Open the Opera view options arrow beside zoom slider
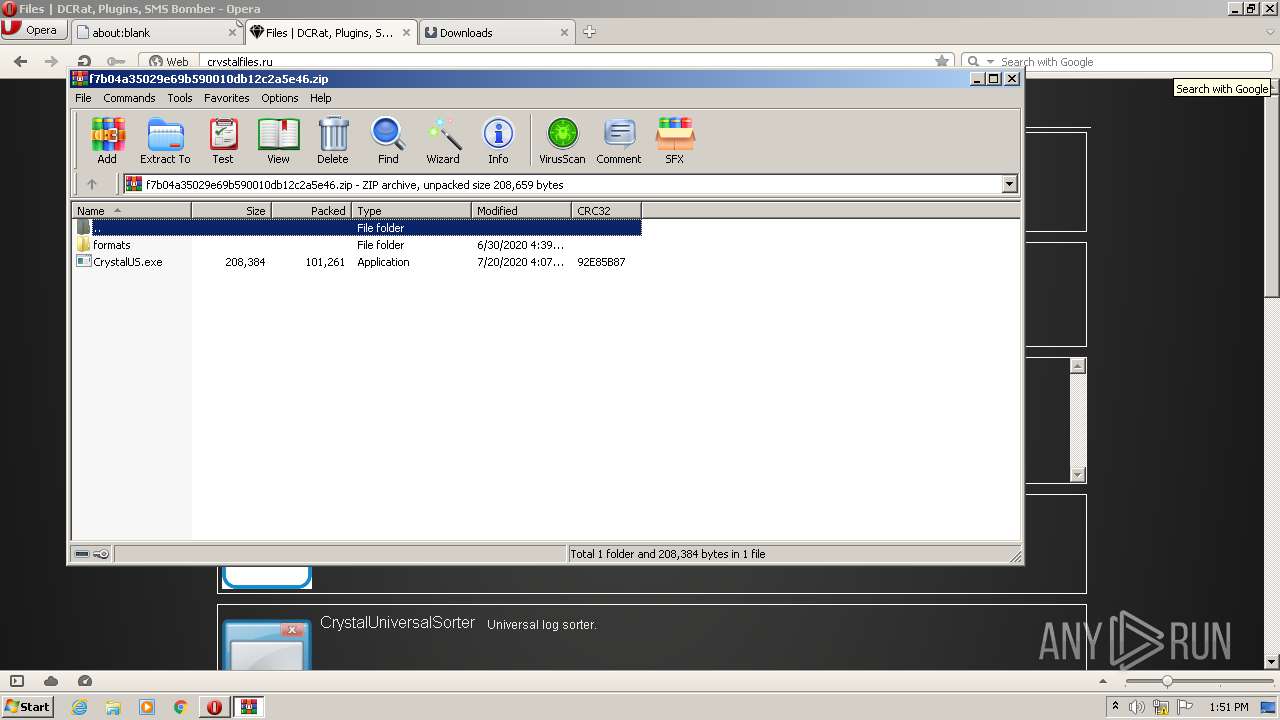Image resolution: width=1280 pixels, height=720 pixels. click(x=1104, y=681)
